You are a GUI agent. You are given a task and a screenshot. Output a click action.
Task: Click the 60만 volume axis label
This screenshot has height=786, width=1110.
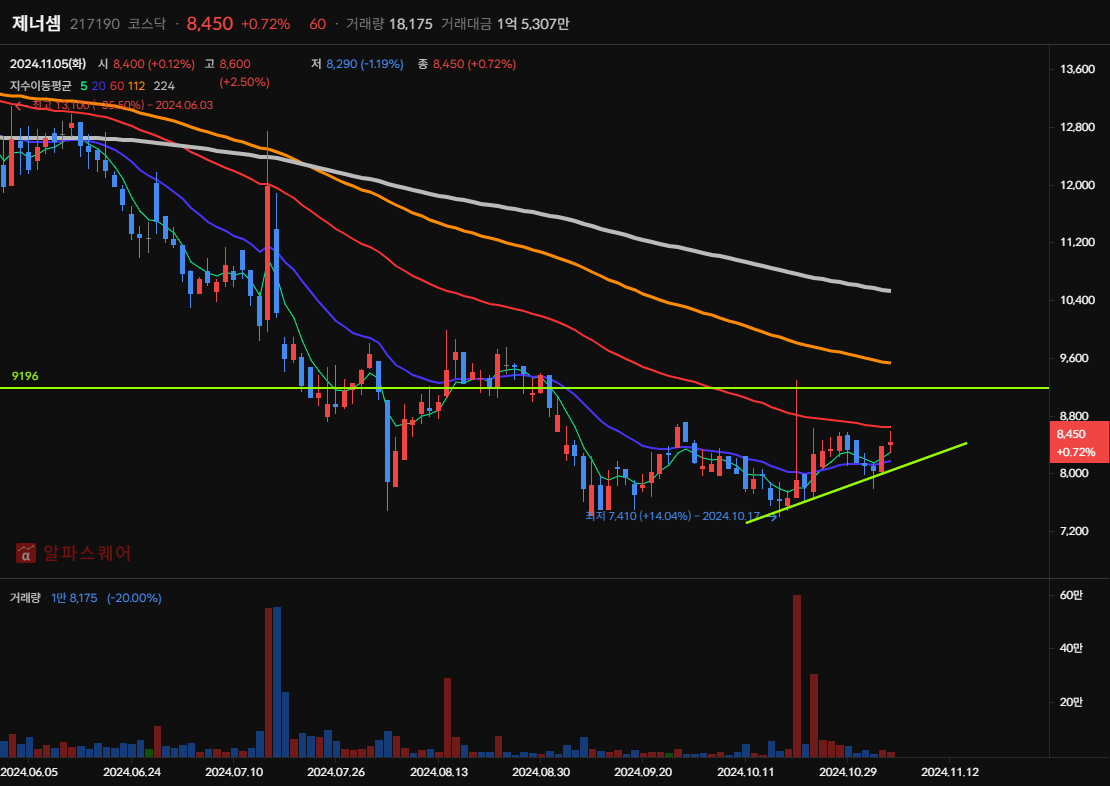(x=1071, y=595)
